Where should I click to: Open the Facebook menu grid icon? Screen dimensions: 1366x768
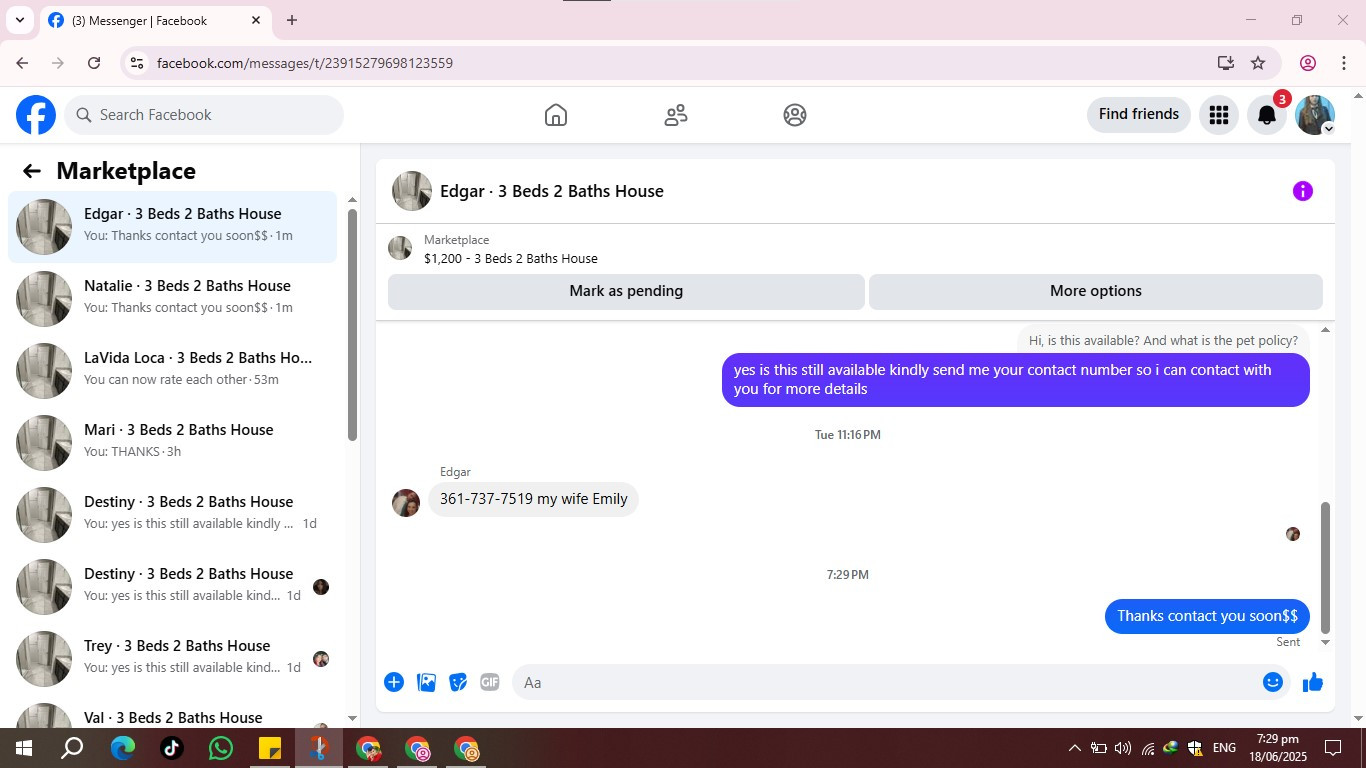tap(1218, 115)
